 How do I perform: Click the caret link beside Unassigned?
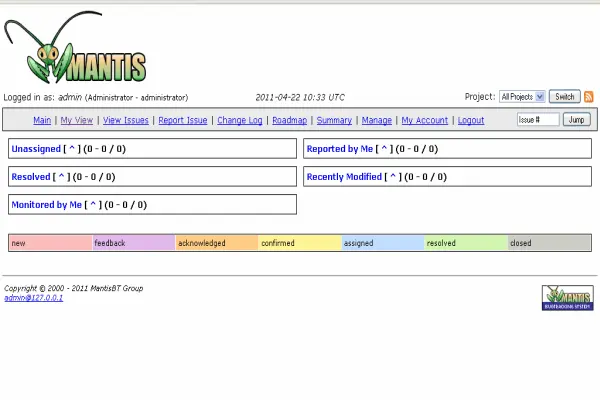tap(70, 149)
